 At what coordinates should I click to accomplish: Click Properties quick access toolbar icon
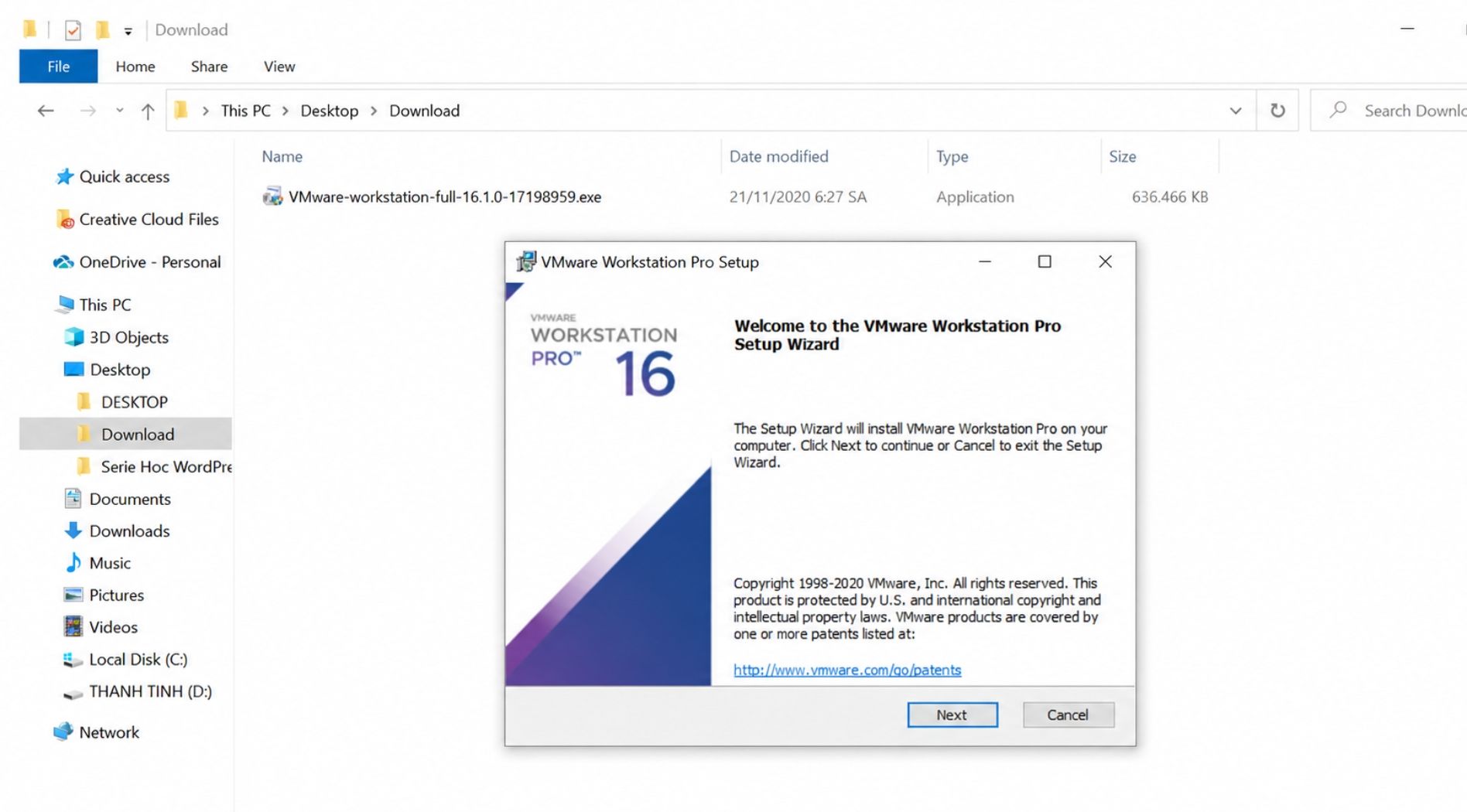[x=73, y=30]
